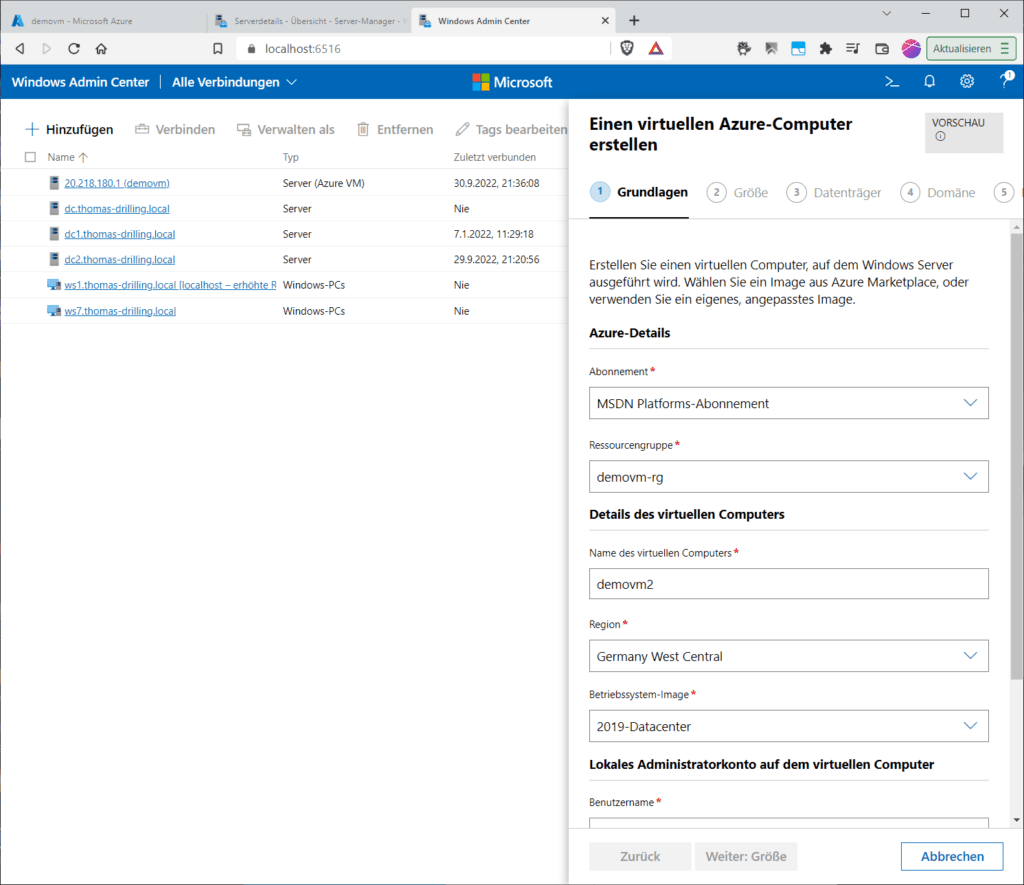Click the Microsoft logo

[x=512, y=82]
